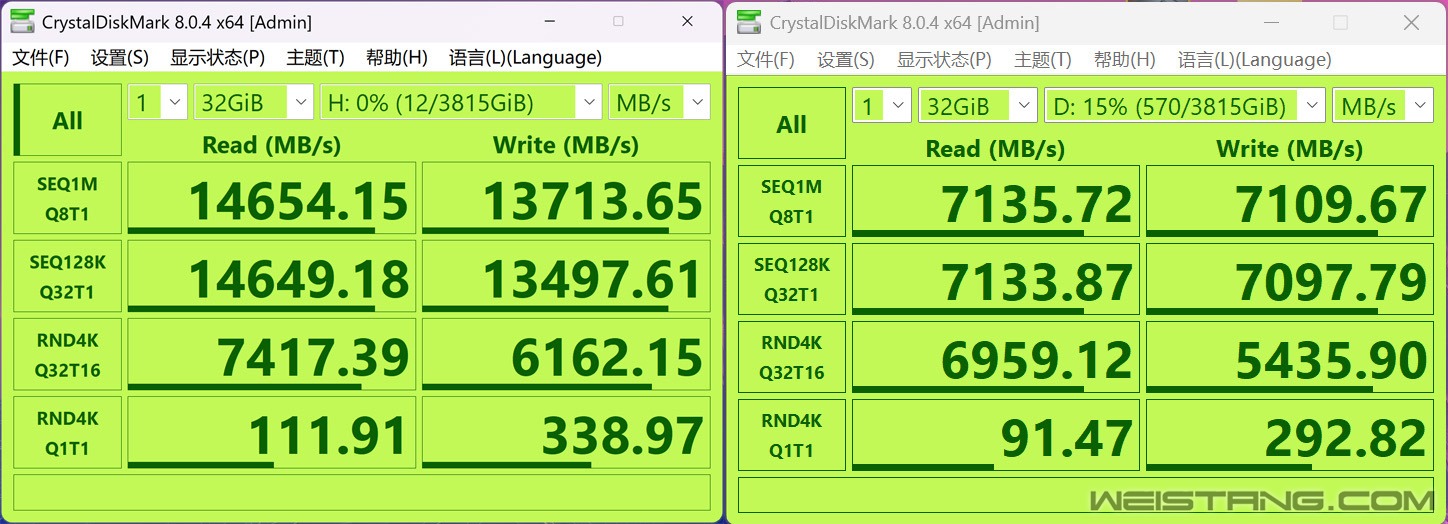Screen dimensions: 1448x524
Task: Click read value 14649.18
Action: pos(271,277)
